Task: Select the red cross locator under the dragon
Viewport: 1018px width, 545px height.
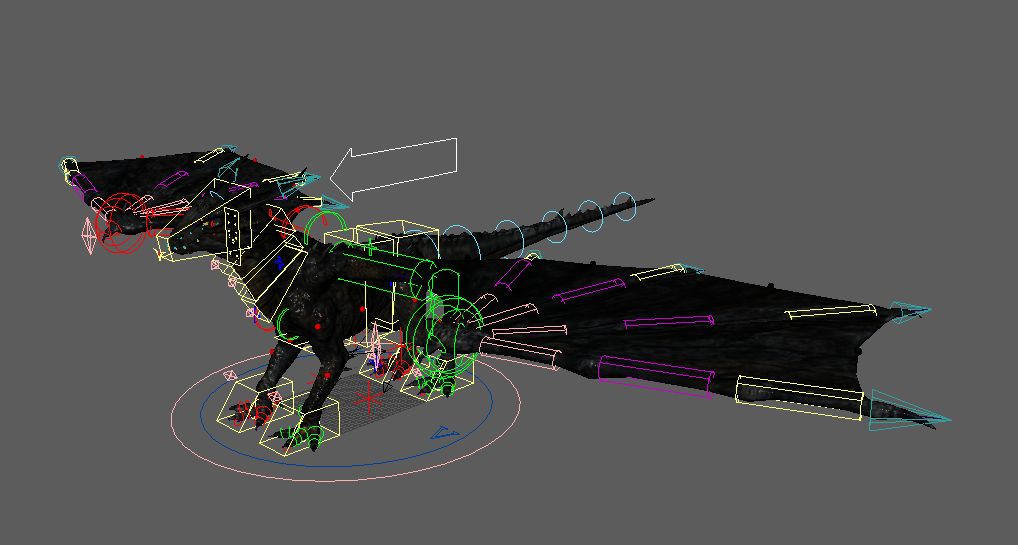Action: 369,398
